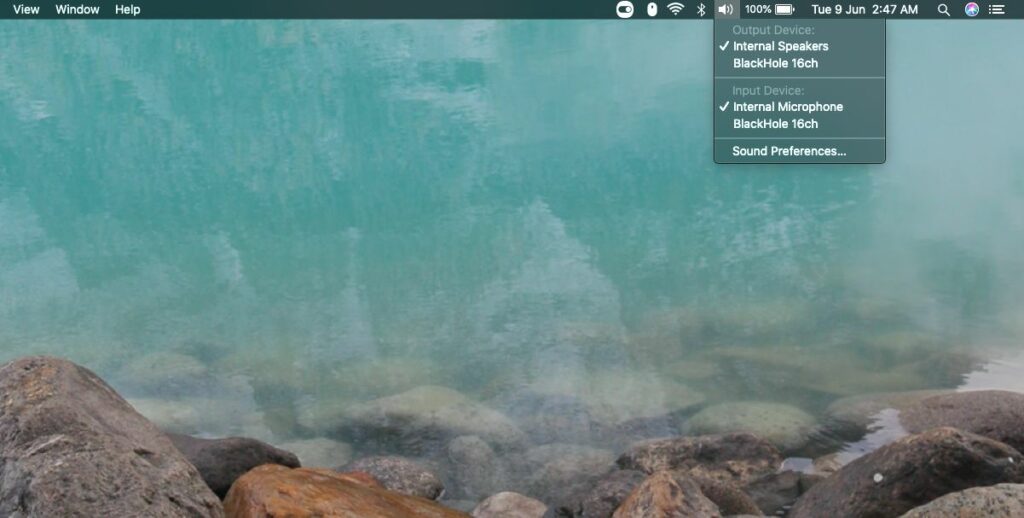Open the Window menu
This screenshot has width=1024, height=518.
coord(77,9)
